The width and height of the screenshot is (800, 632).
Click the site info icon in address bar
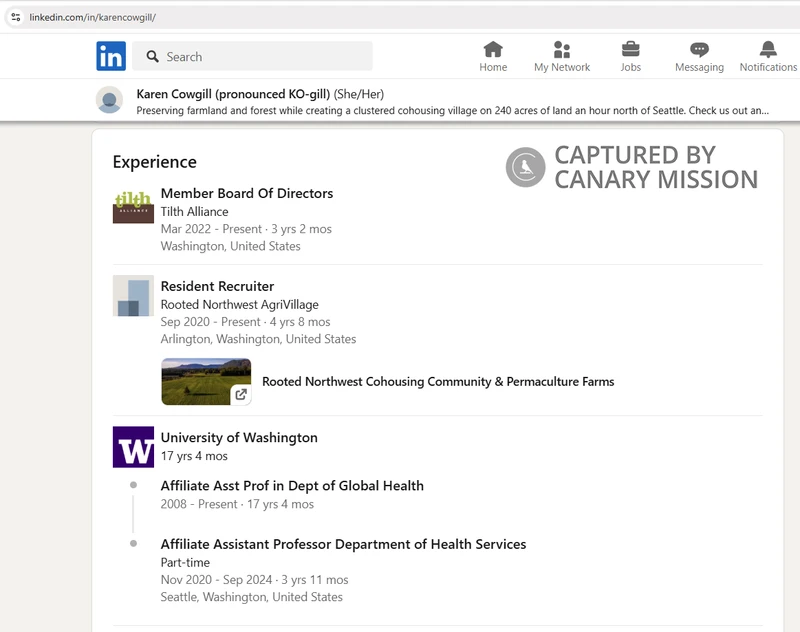coord(16,17)
